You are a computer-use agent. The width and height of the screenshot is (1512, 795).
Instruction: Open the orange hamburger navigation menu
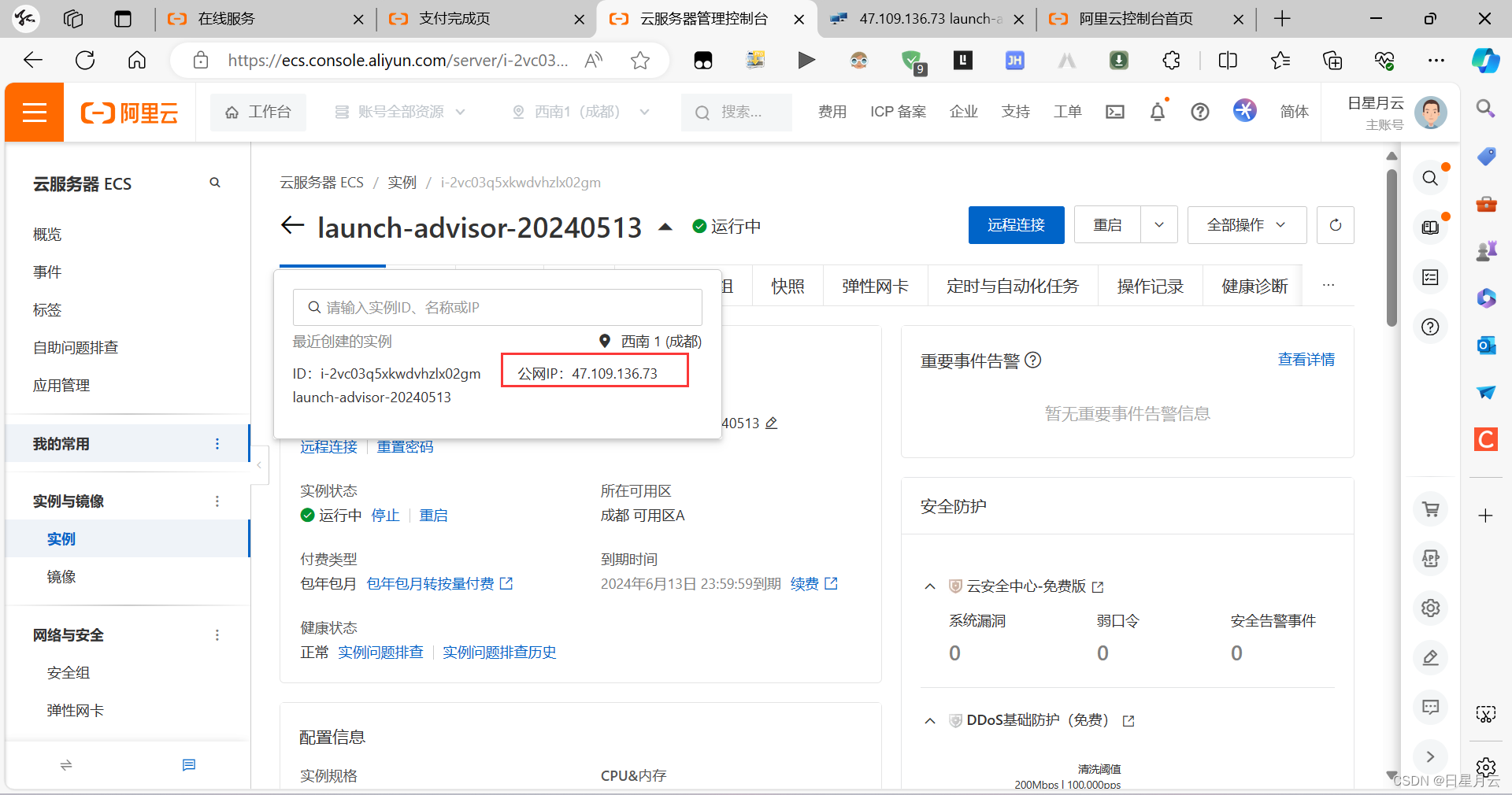coord(35,113)
